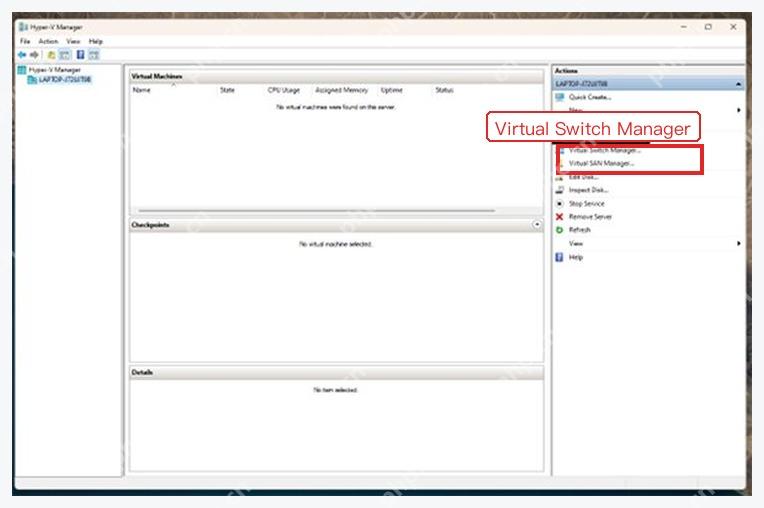Open the View menu in menu bar
Screen dimensions: 764x508
pos(73,41)
